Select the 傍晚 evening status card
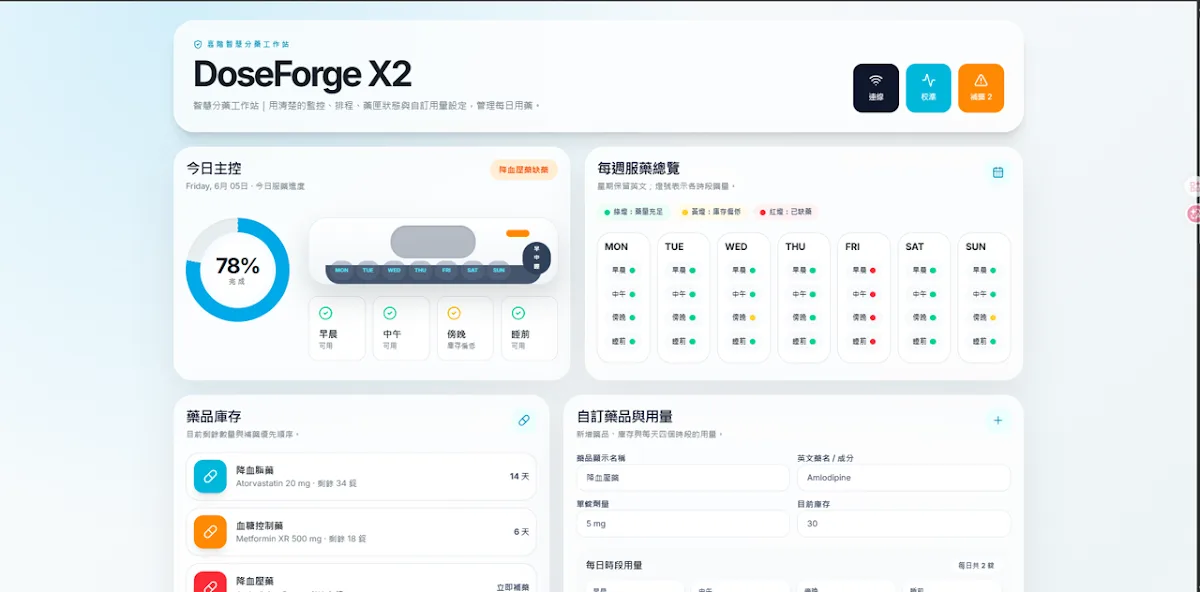The width and height of the screenshot is (1200, 592). click(x=465, y=328)
